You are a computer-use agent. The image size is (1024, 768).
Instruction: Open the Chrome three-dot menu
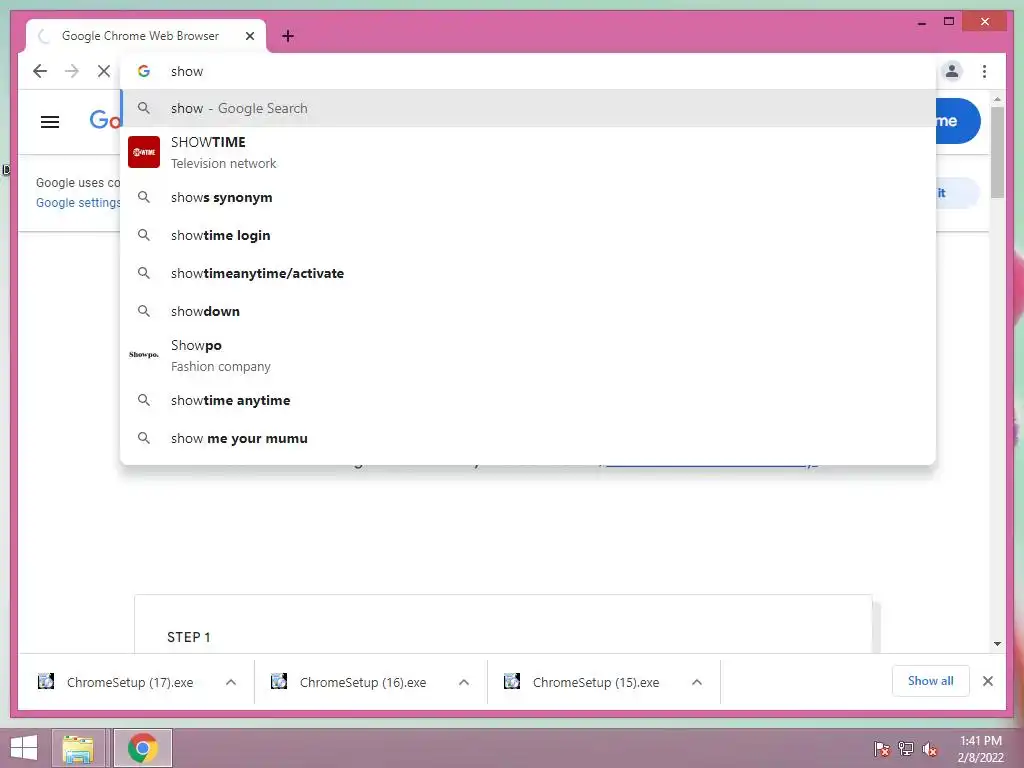click(984, 71)
